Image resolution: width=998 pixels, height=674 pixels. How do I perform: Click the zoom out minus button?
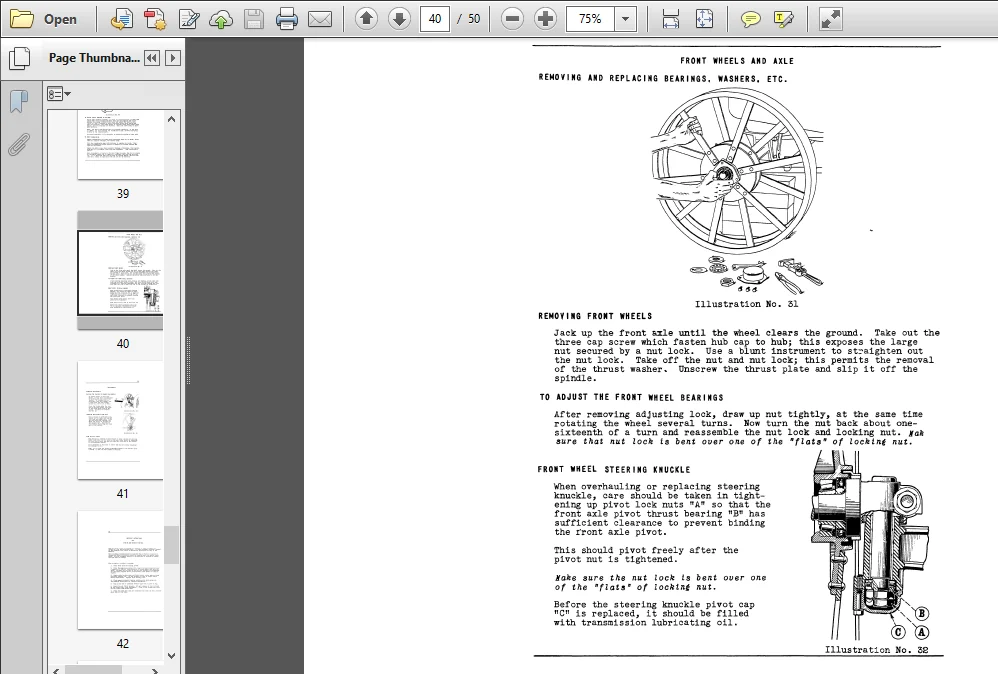pyautogui.click(x=512, y=19)
